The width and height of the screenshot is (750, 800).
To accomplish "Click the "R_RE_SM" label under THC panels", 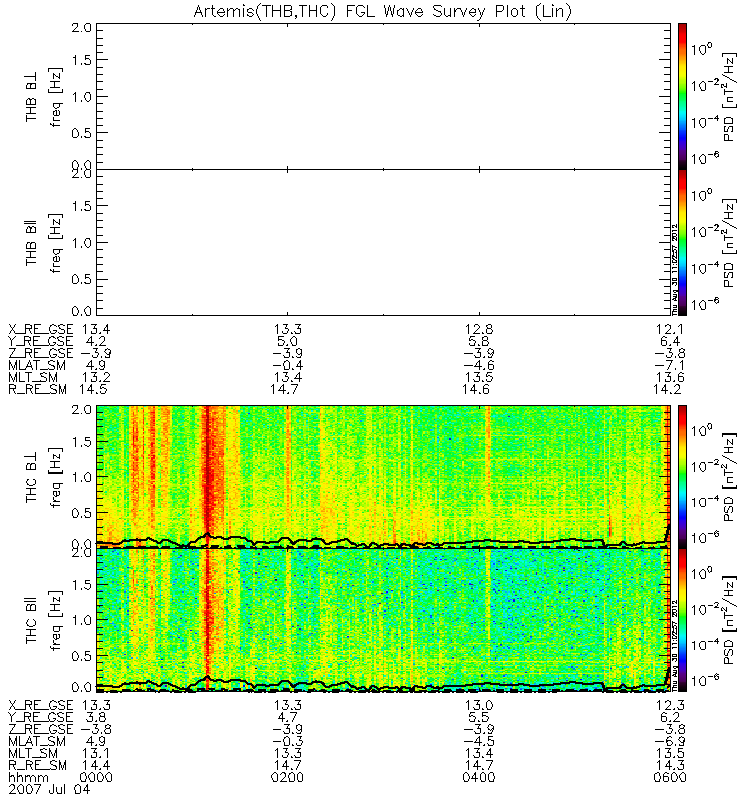I will tap(37, 766).
